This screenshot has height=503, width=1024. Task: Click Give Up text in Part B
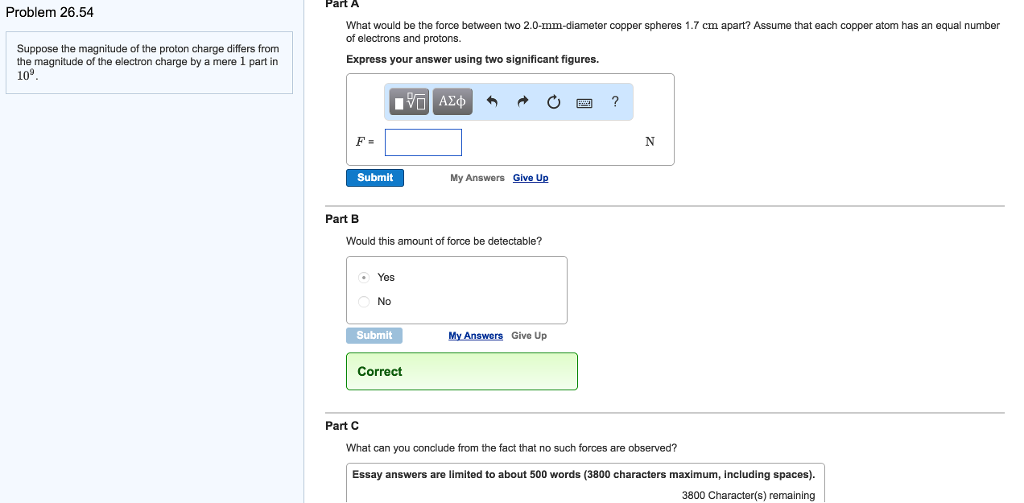[x=529, y=336]
